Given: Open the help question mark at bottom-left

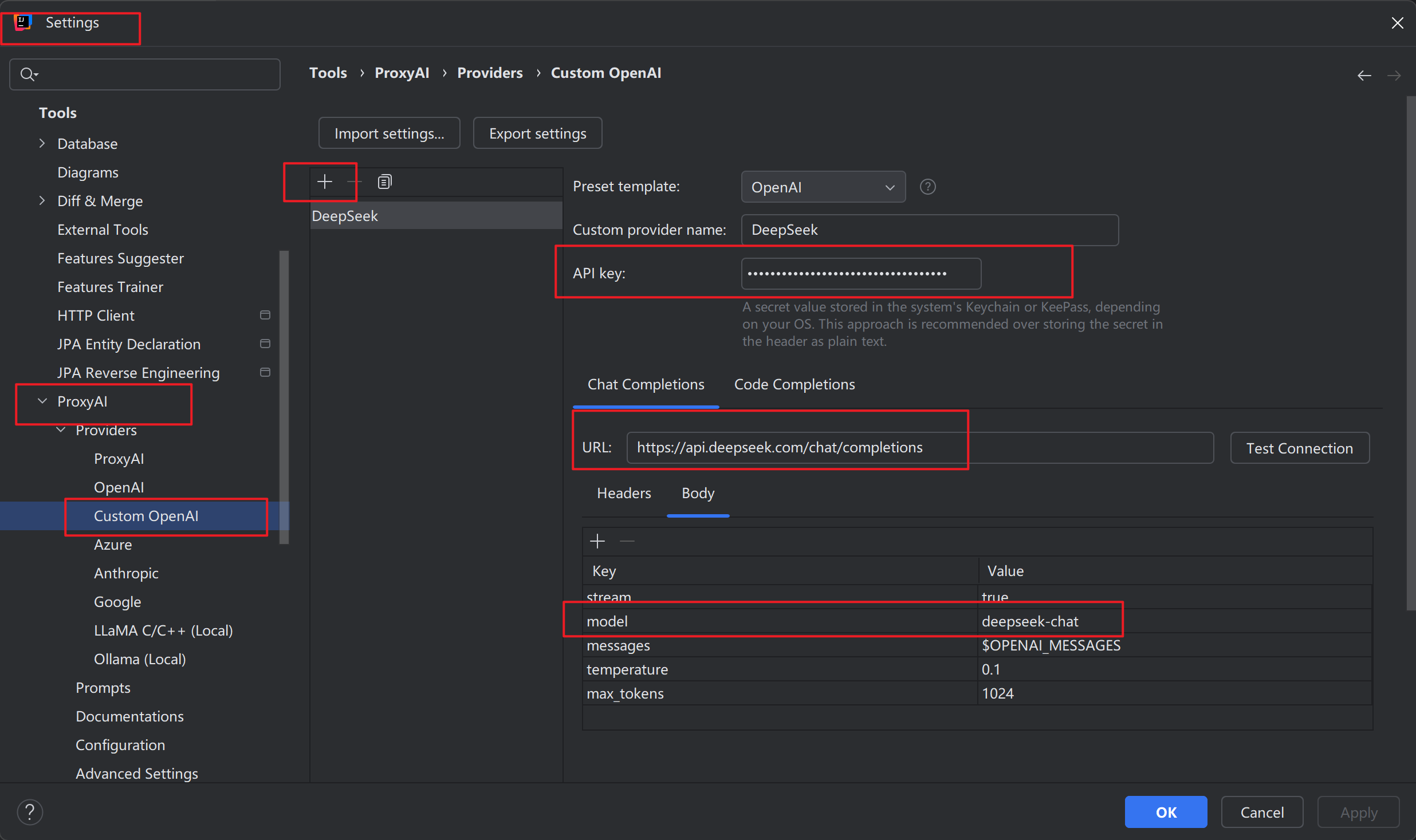Looking at the screenshot, I should click(30, 812).
